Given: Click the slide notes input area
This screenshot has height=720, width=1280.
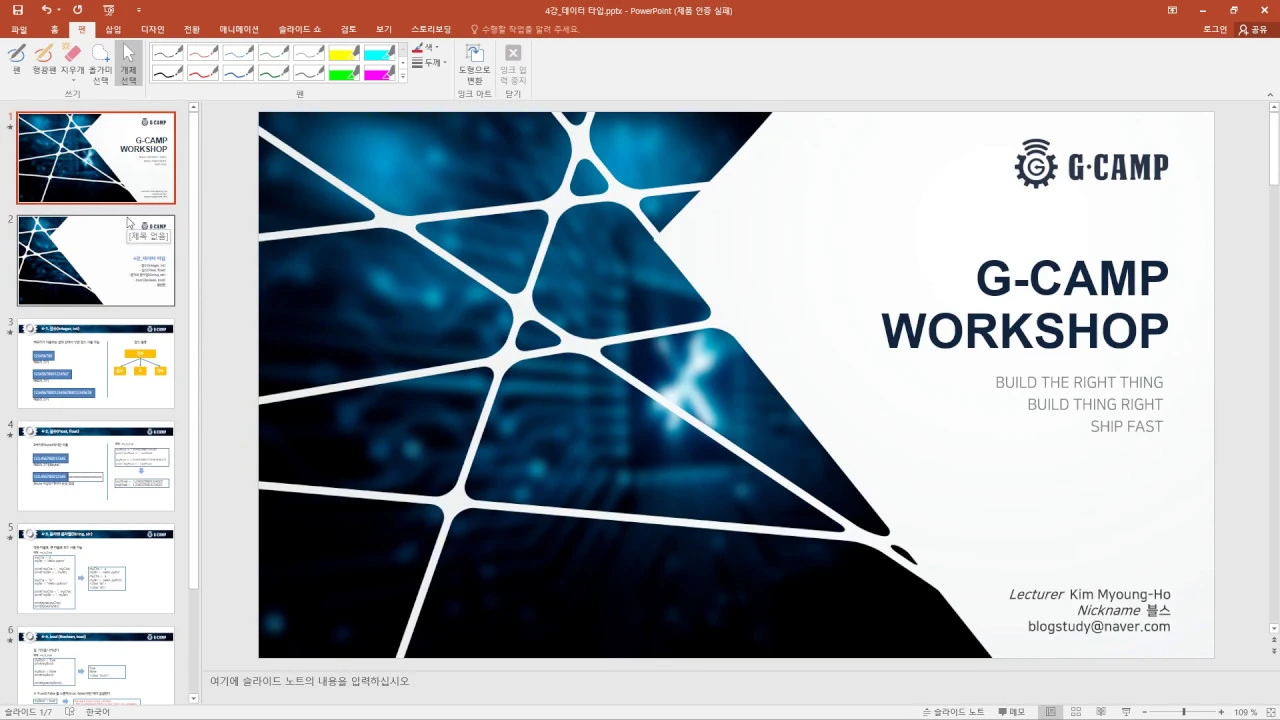Looking at the screenshot, I should coord(735,682).
